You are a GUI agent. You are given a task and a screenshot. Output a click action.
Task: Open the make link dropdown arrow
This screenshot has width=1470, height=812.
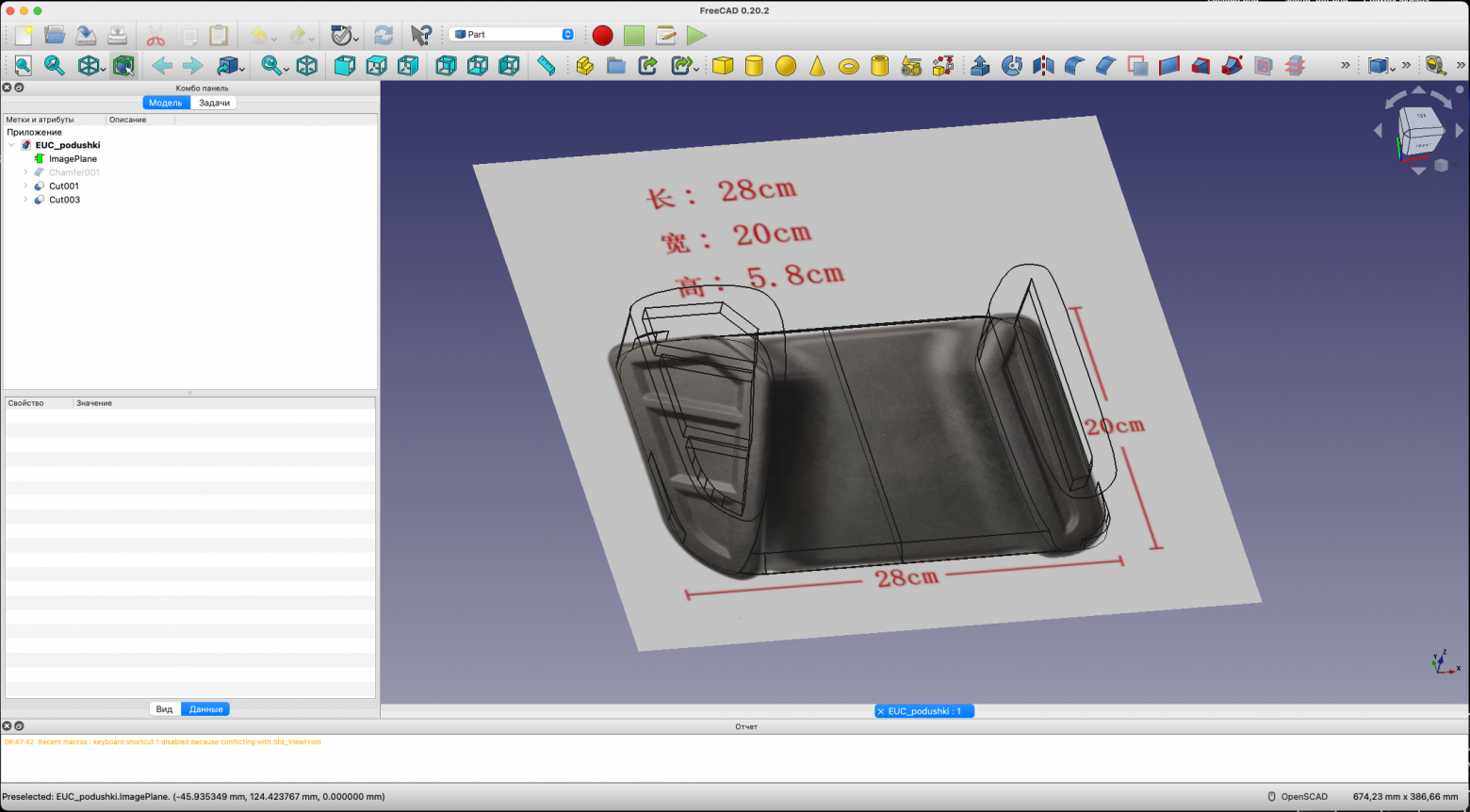[696, 69]
